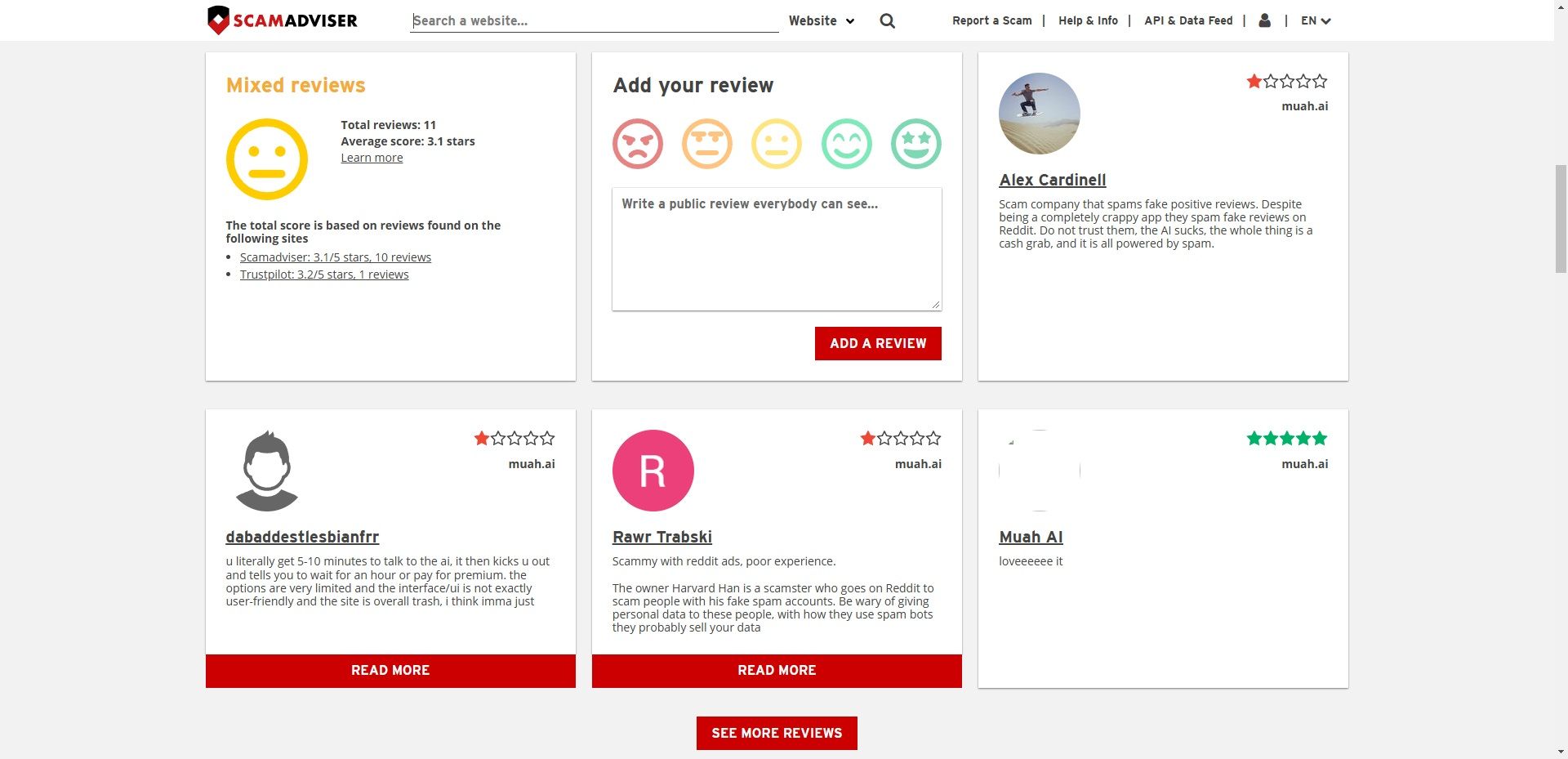Click dabaddestlesbianfrr's one-star rating

click(514, 438)
